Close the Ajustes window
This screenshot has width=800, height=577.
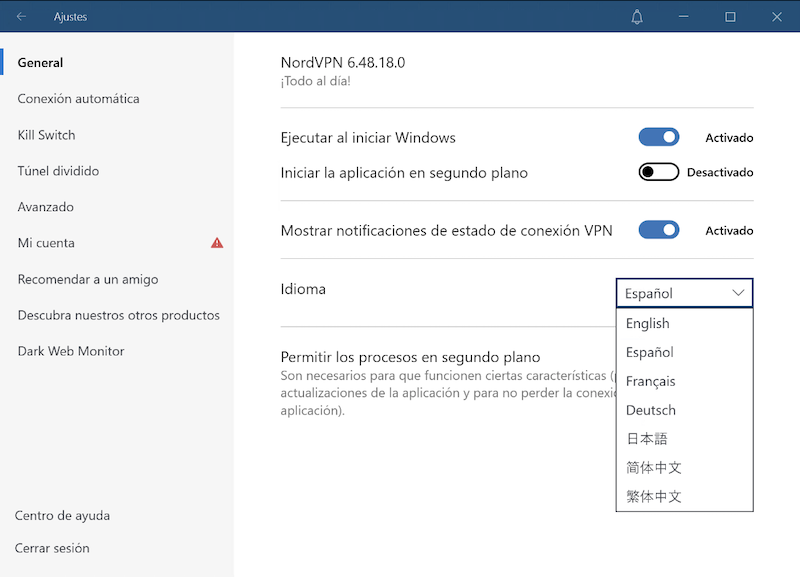[777, 17]
